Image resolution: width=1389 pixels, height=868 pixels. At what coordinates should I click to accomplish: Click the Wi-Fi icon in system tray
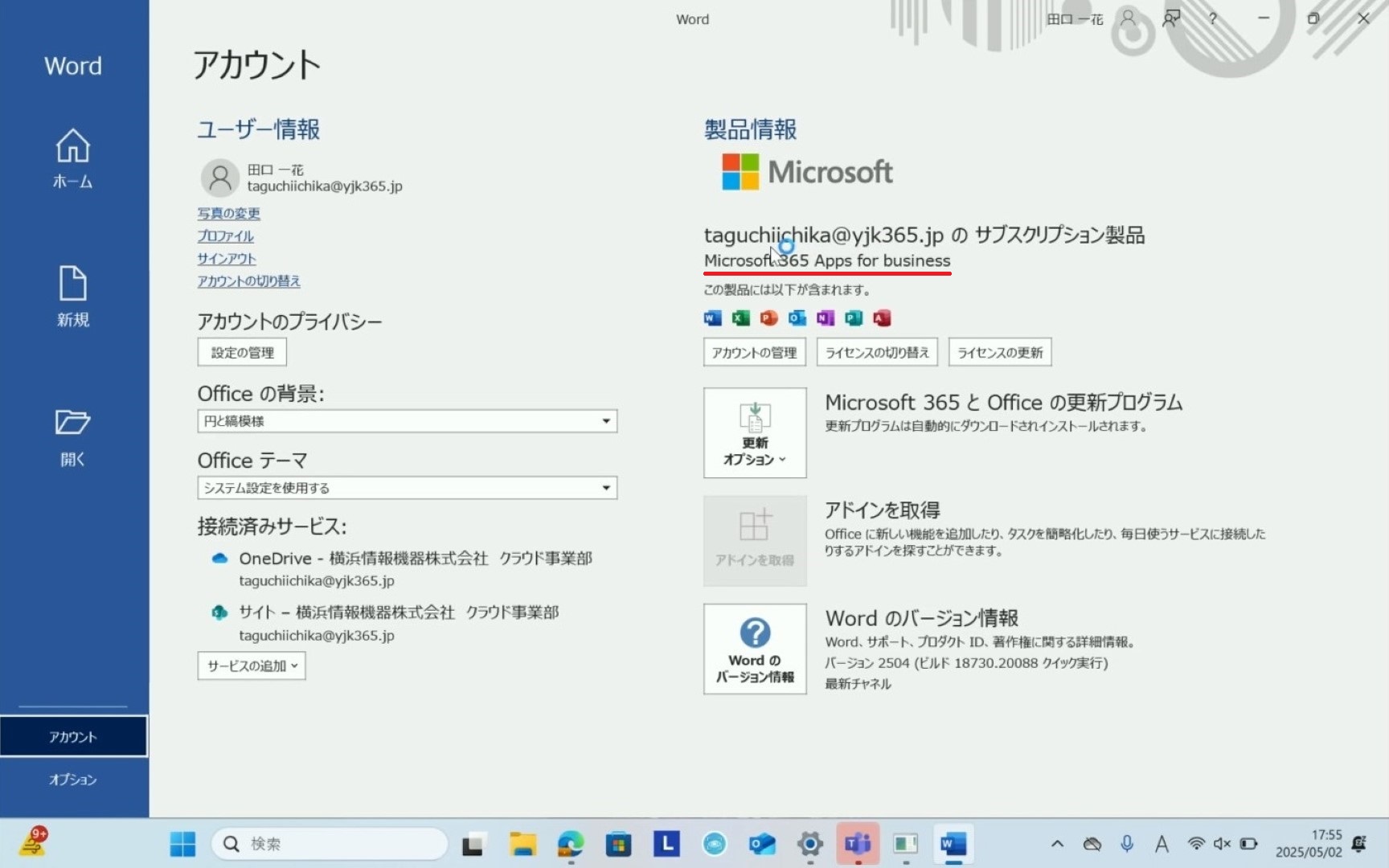pyautogui.click(x=1196, y=844)
